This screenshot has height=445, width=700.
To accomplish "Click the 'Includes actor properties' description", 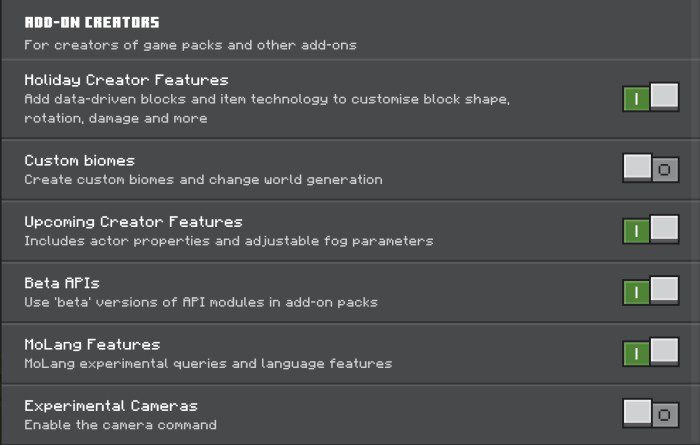I will [x=228, y=241].
